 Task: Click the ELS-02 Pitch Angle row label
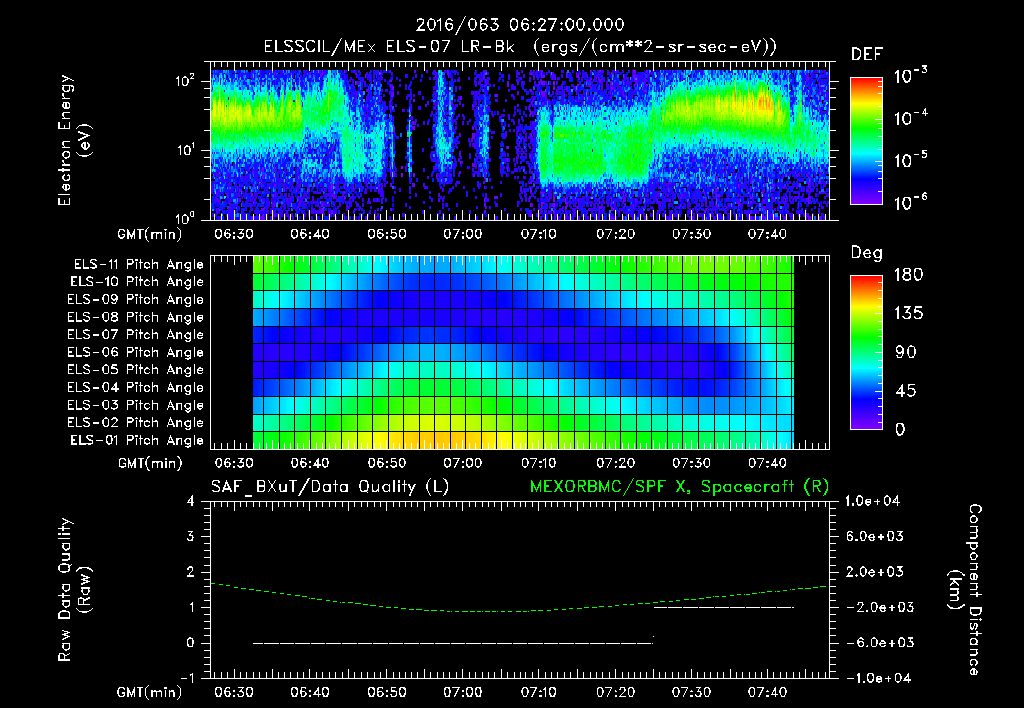[x=136, y=423]
